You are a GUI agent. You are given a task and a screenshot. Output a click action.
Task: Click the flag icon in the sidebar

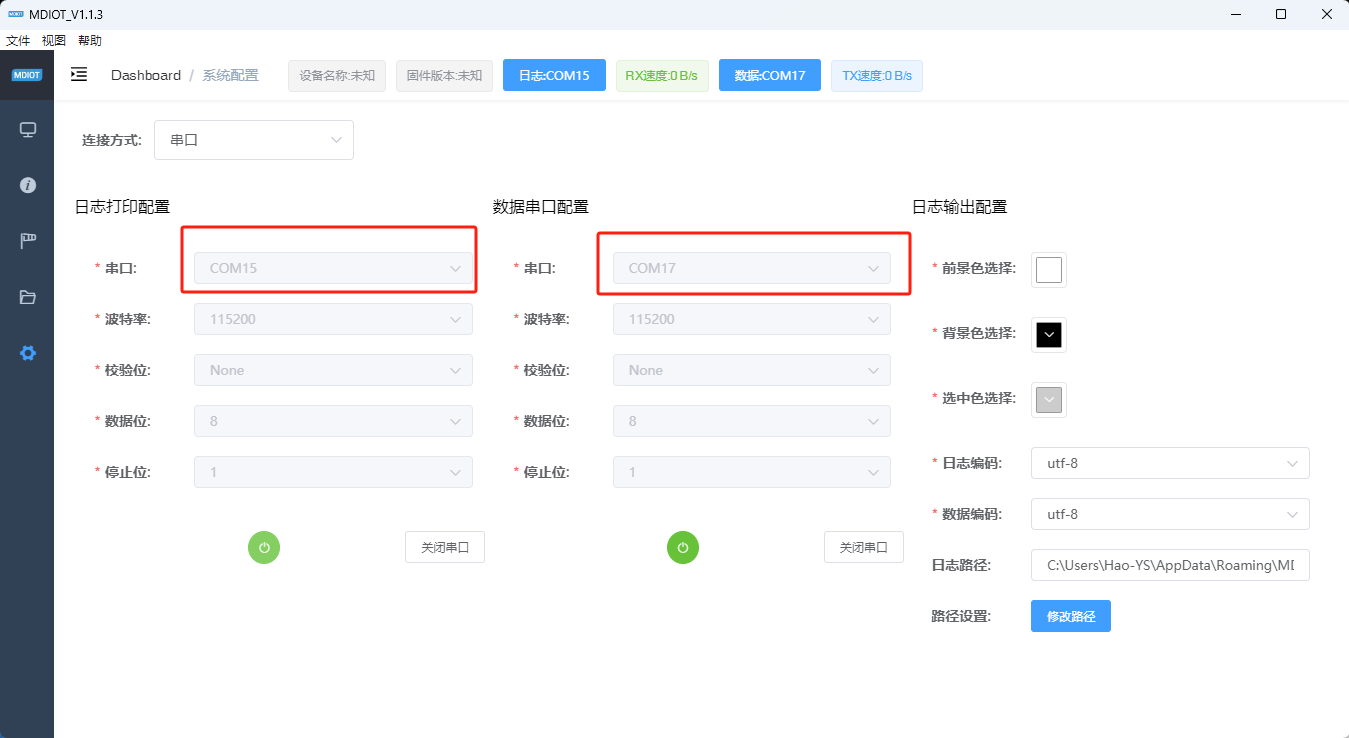28,241
